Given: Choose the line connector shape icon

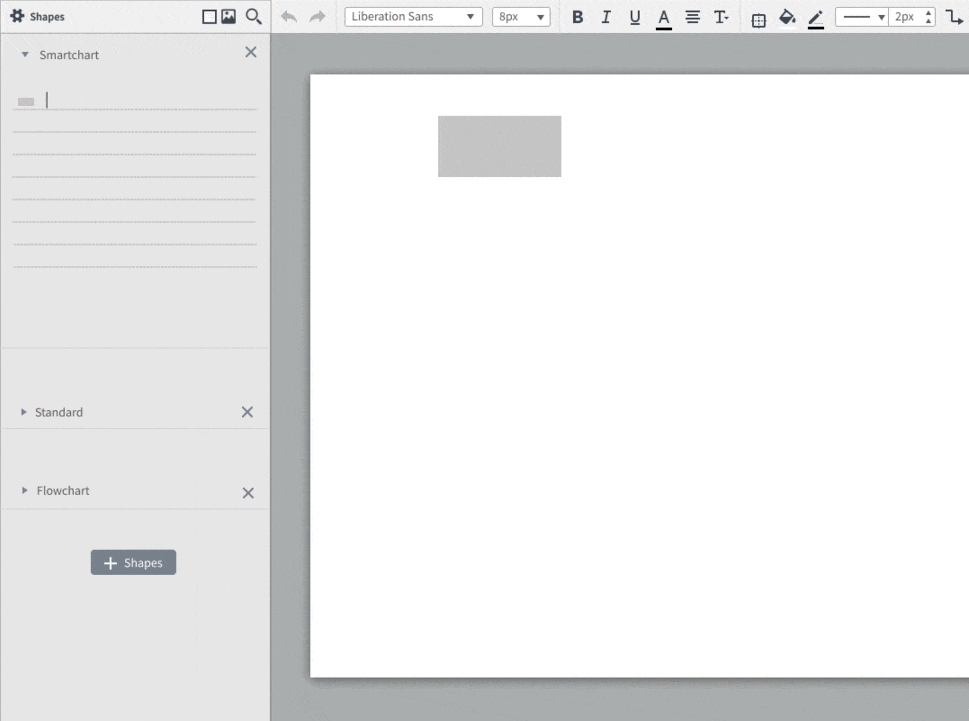Looking at the screenshot, I should [954, 17].
